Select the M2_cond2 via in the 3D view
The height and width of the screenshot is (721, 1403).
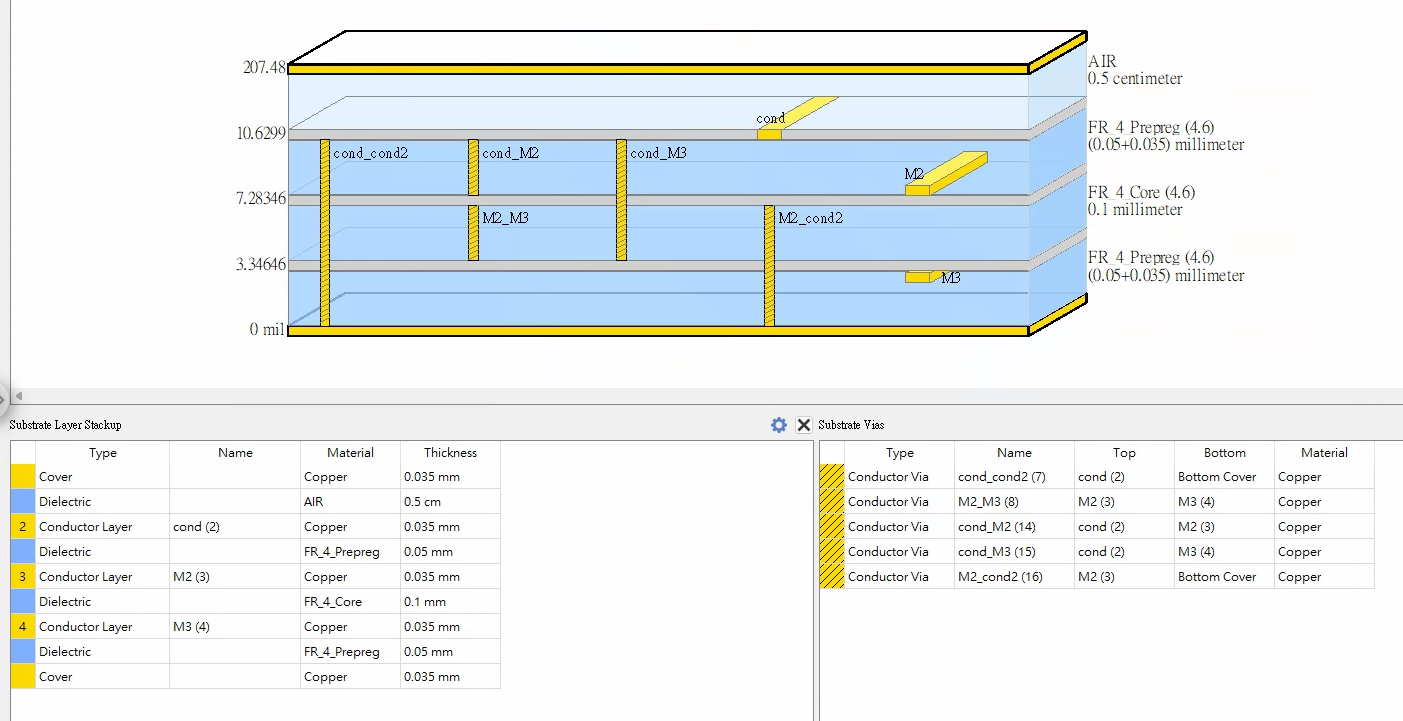pyautogui.click(x=769, y=266)
